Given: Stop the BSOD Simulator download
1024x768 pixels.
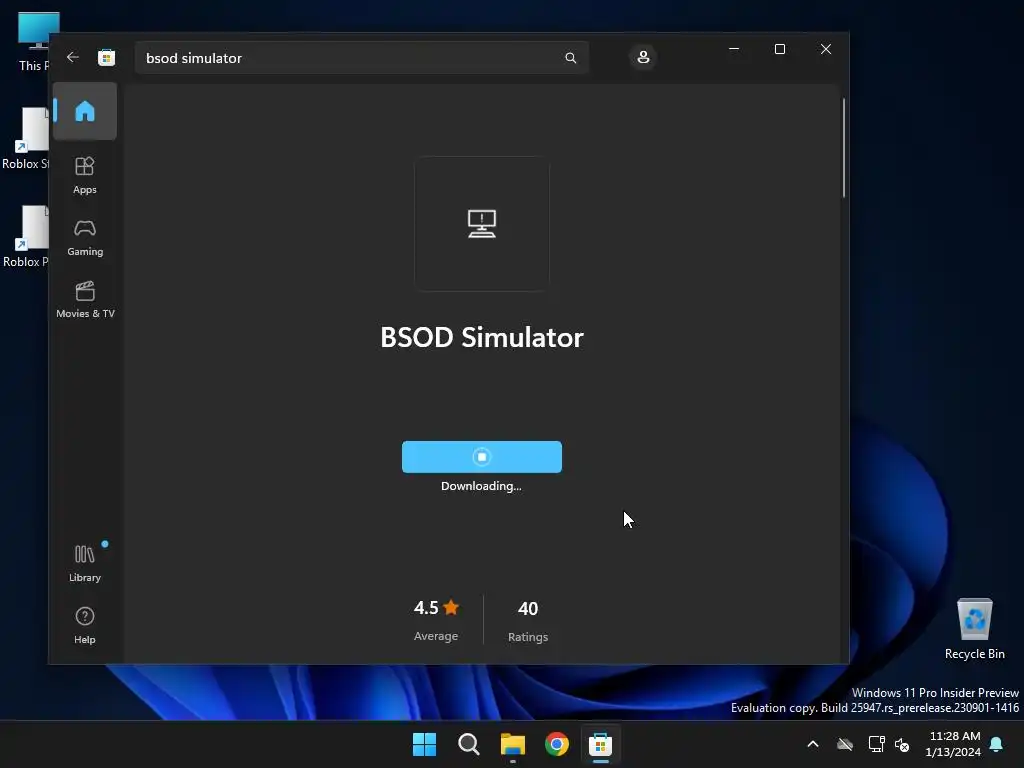Looking at the screenshot, I should 481,457.
